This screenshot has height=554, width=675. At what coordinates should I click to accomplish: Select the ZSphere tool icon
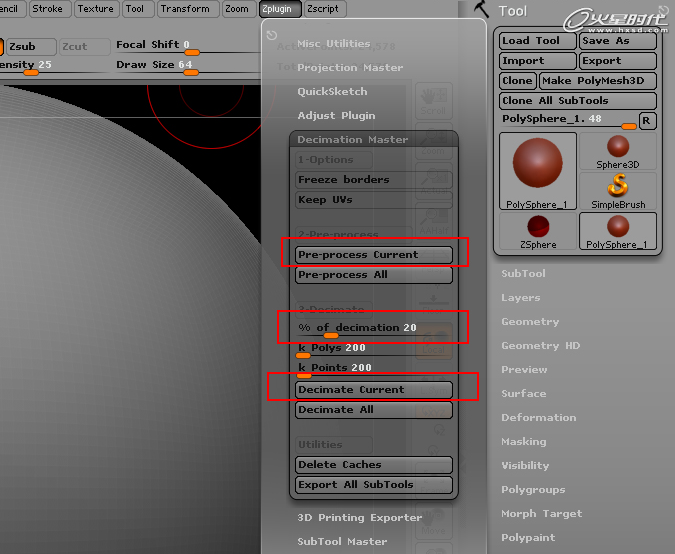[x=538, y=231]
